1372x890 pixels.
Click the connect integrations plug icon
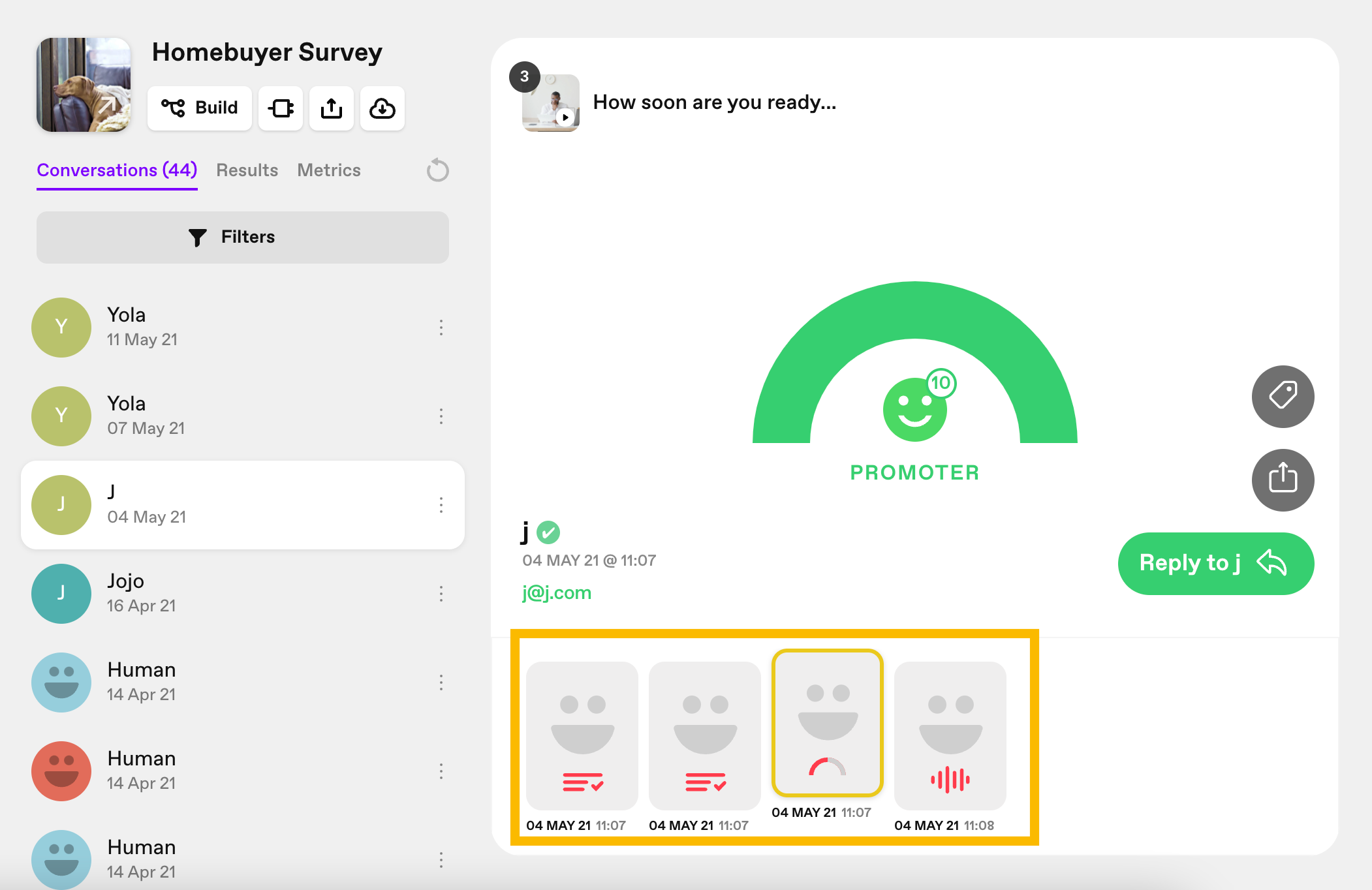pyautogui.click(x=281, y=108)
